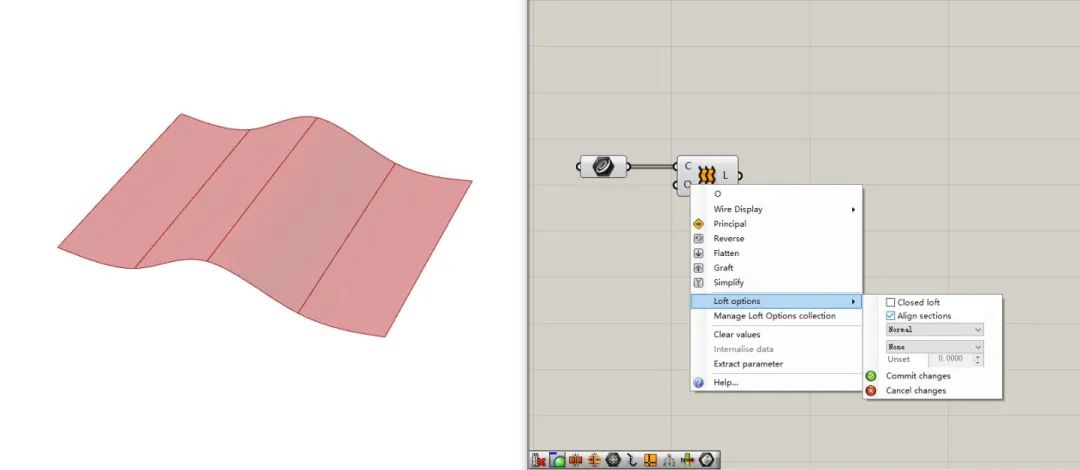Decrement the 0.0000 value with down arrow
The height and width of the screenshot is (470, 1080).
(x=979, y=363)
